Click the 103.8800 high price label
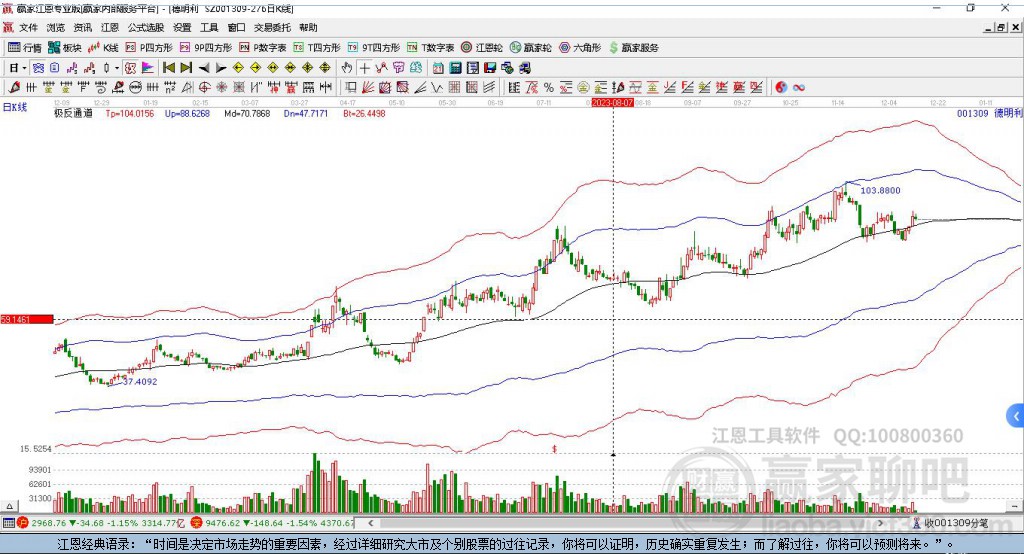This screenshot has width=1024, height=554. tap(880, 191)
